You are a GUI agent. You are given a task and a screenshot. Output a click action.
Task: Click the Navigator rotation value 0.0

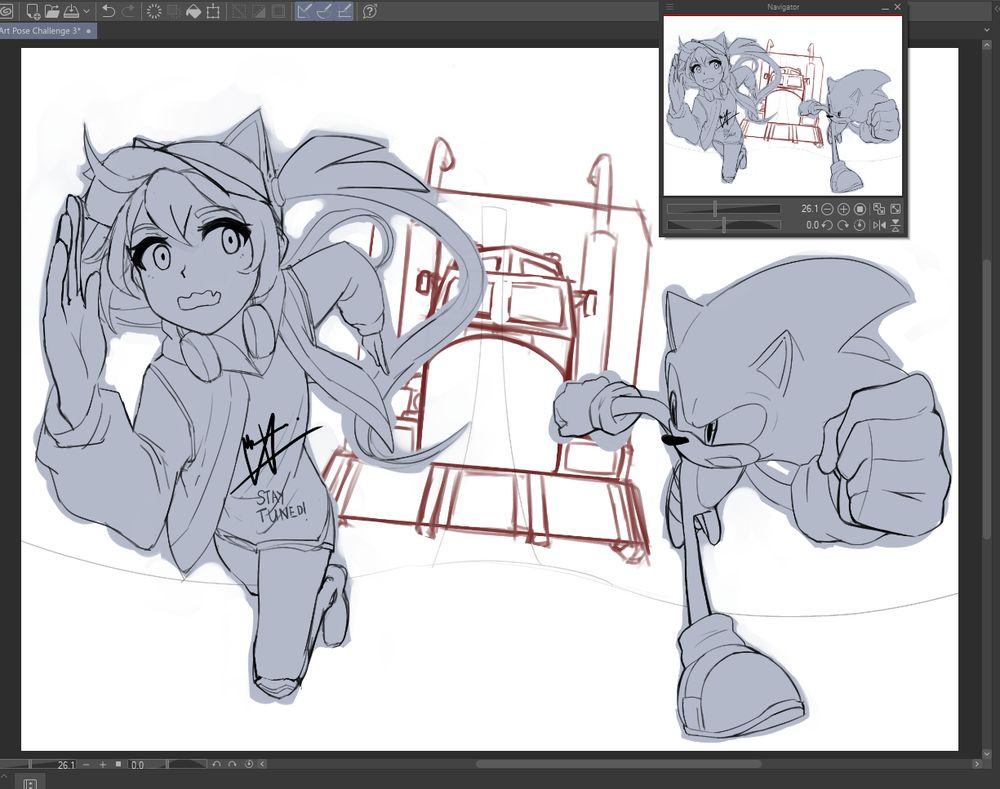click(x=812, y=225)
